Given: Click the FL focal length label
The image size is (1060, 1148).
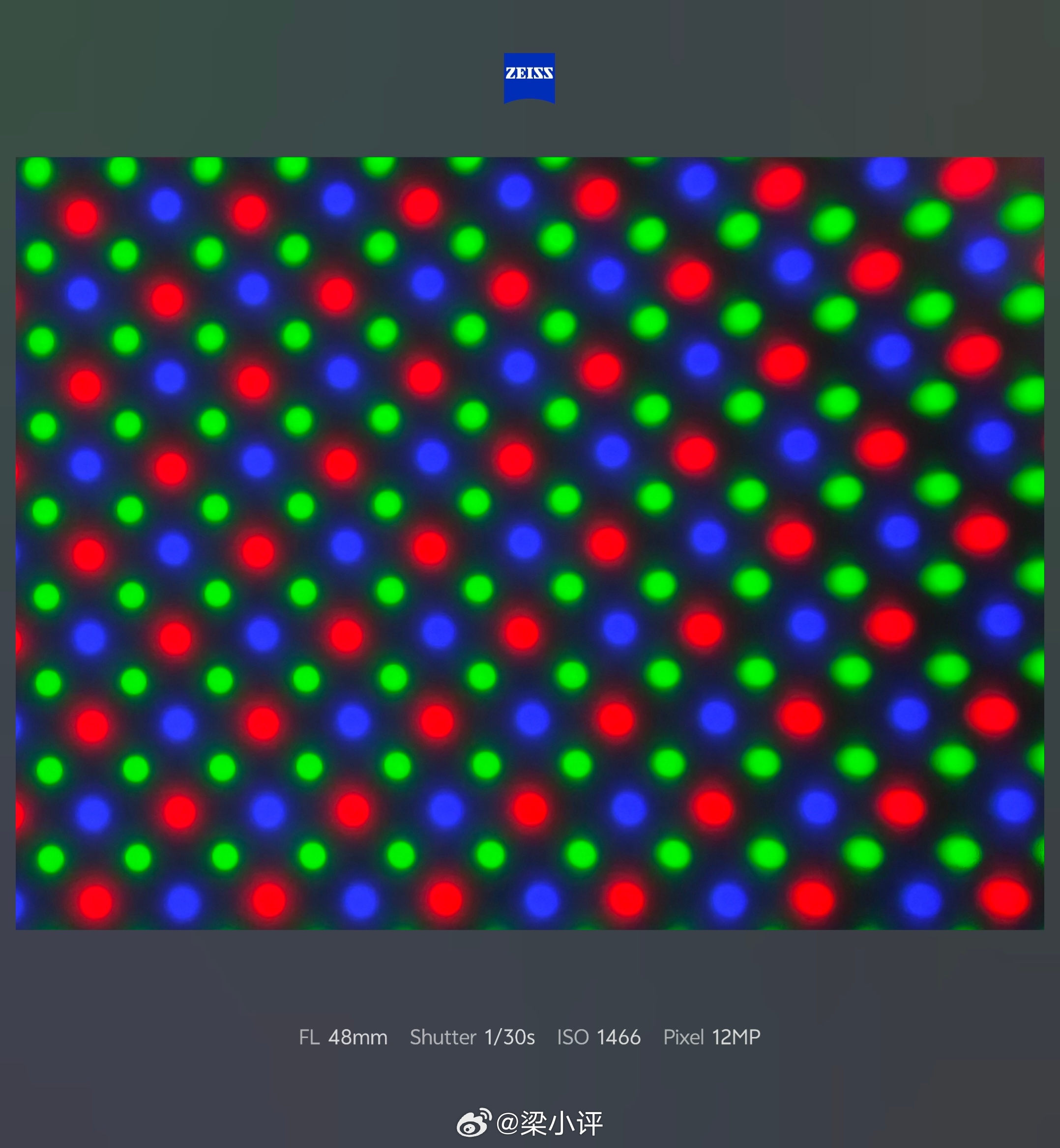Looking at the screenshot, I should (309, 1037).
